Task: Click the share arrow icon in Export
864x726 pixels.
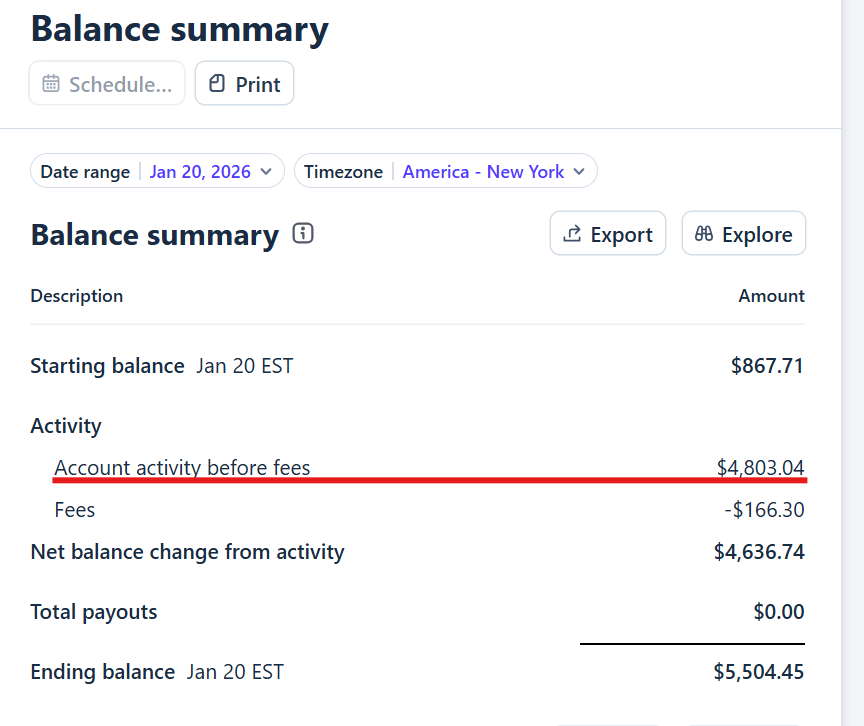Action: tap(573, 234)
